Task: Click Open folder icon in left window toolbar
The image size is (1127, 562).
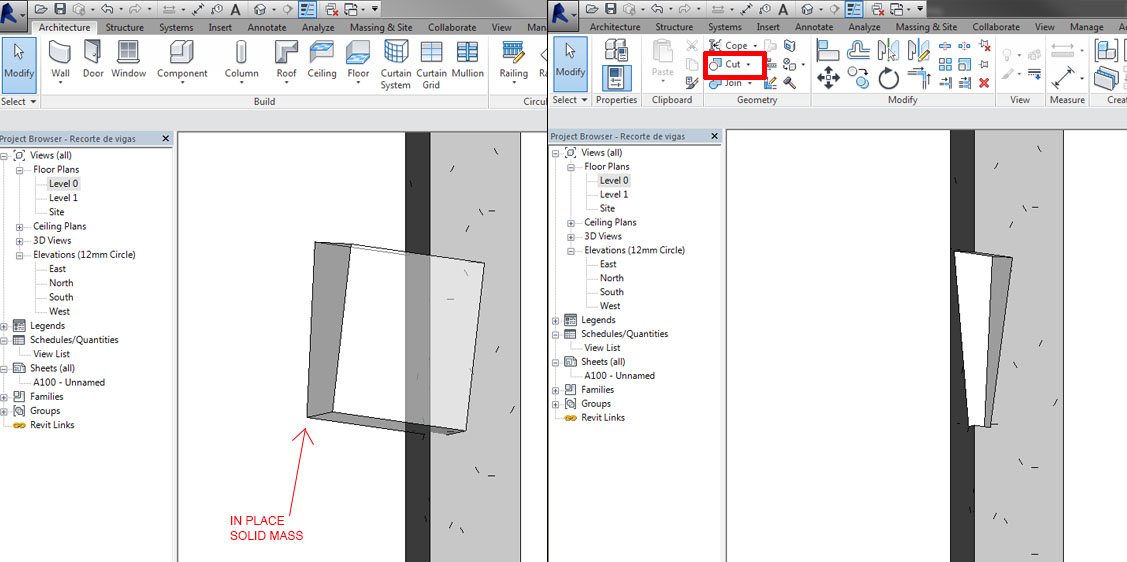Action: click(x=41, y=9)
